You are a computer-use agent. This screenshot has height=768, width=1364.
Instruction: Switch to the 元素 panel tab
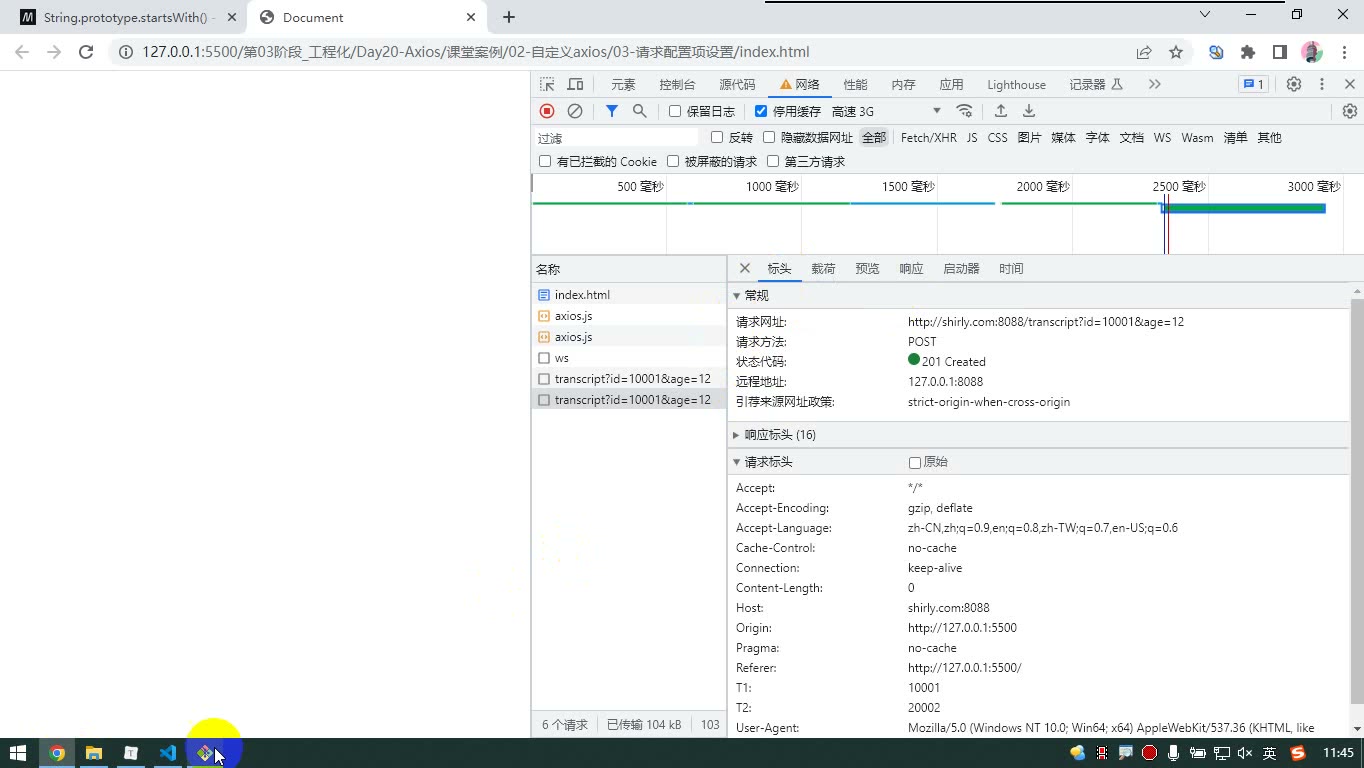tap(623, 84)
